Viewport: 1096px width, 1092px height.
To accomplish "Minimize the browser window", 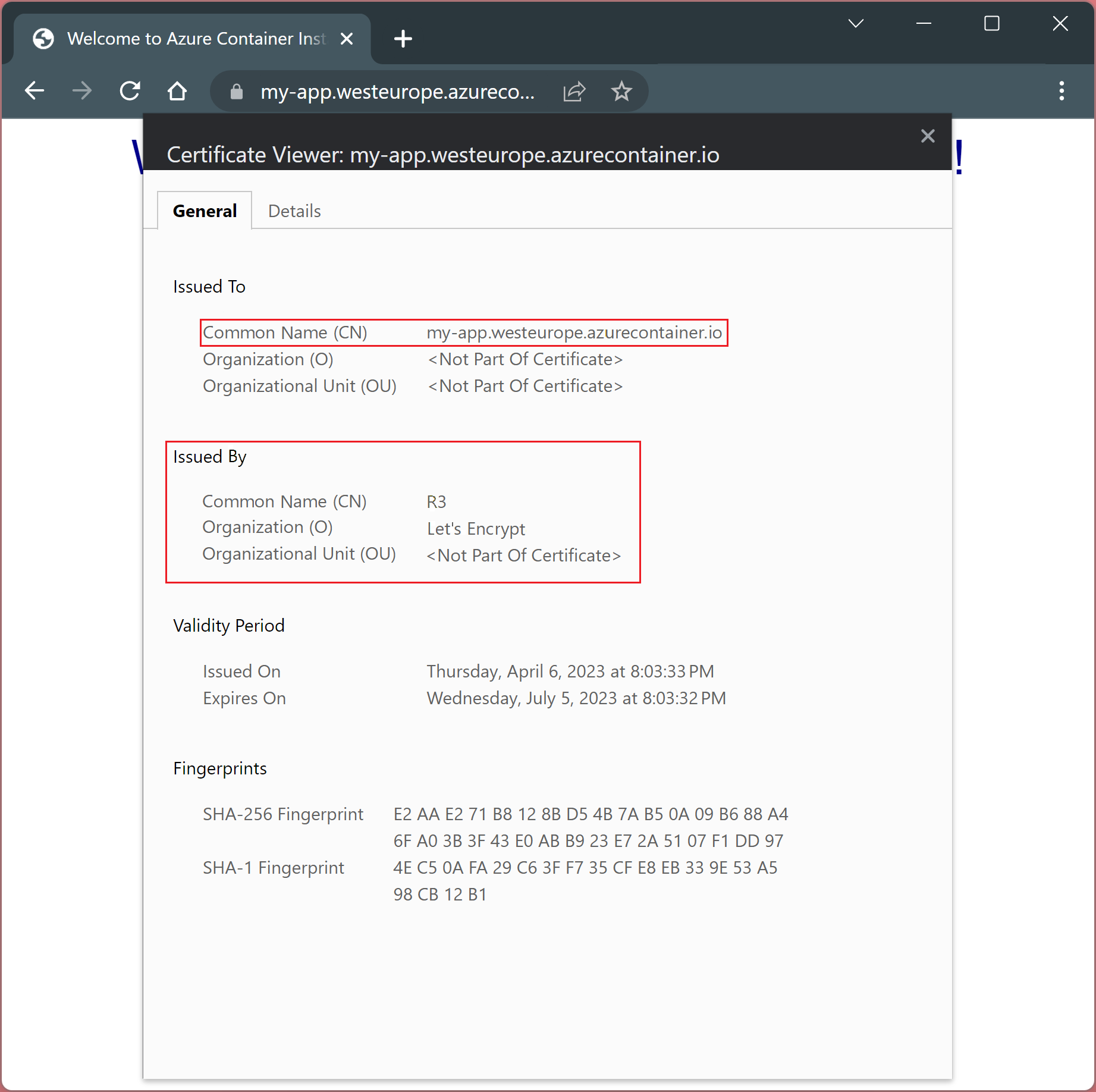I will (x=924, y=23).
